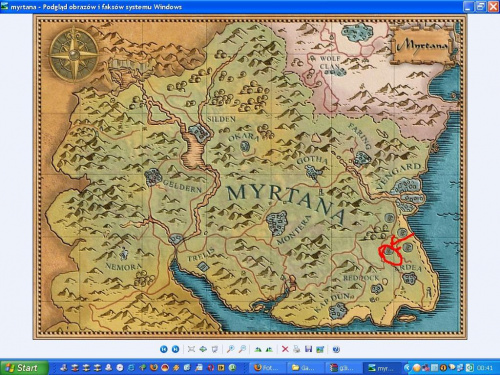Open image for editing
This screenshot has height=375, width=500.
pos(320,349)
